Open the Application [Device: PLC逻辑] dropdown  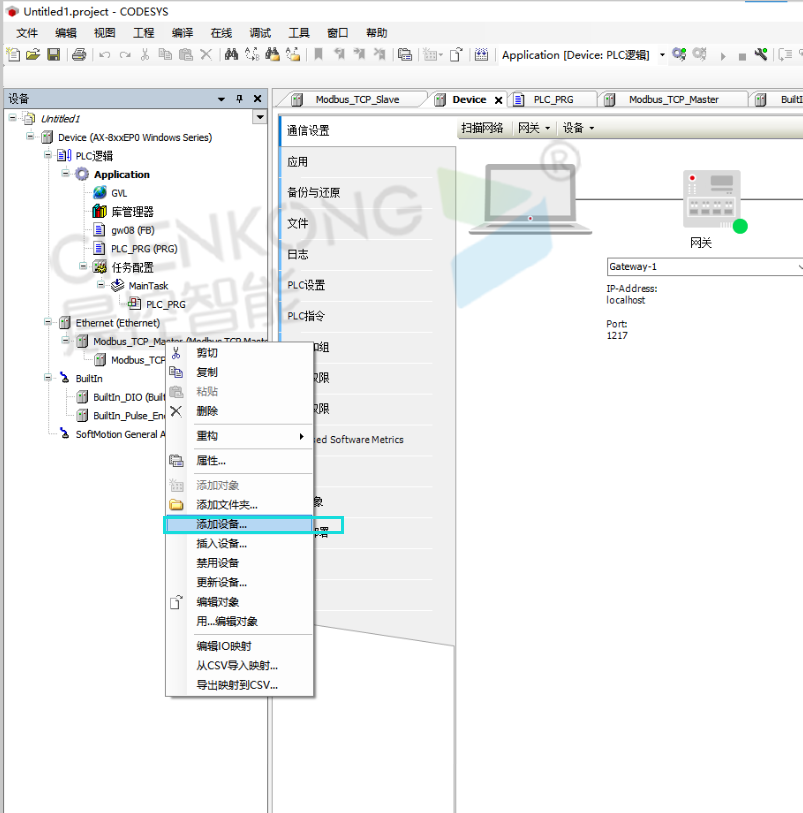tap(662, 55)
